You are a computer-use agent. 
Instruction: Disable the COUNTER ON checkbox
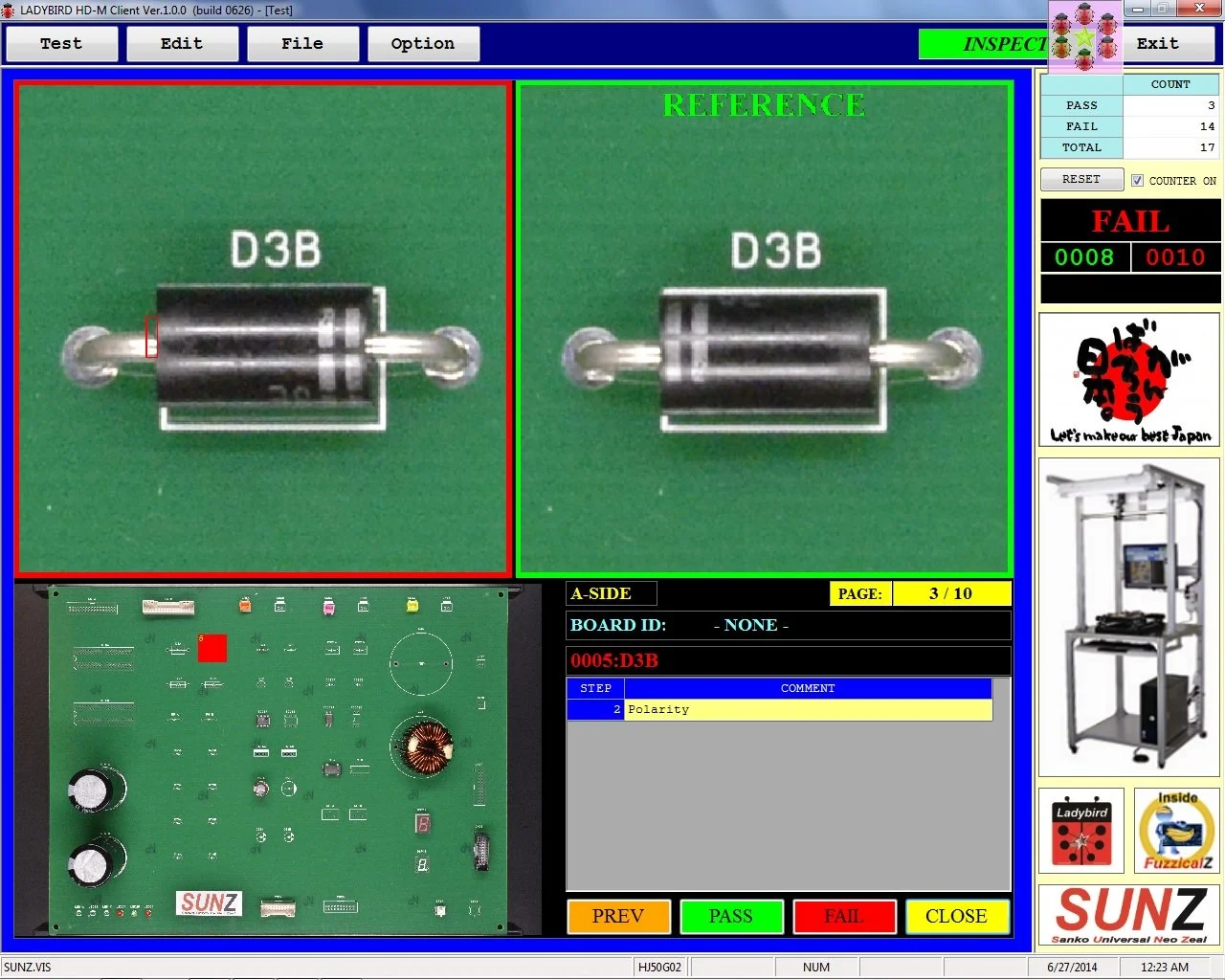pyautogui.click(x=1138, y=181)
